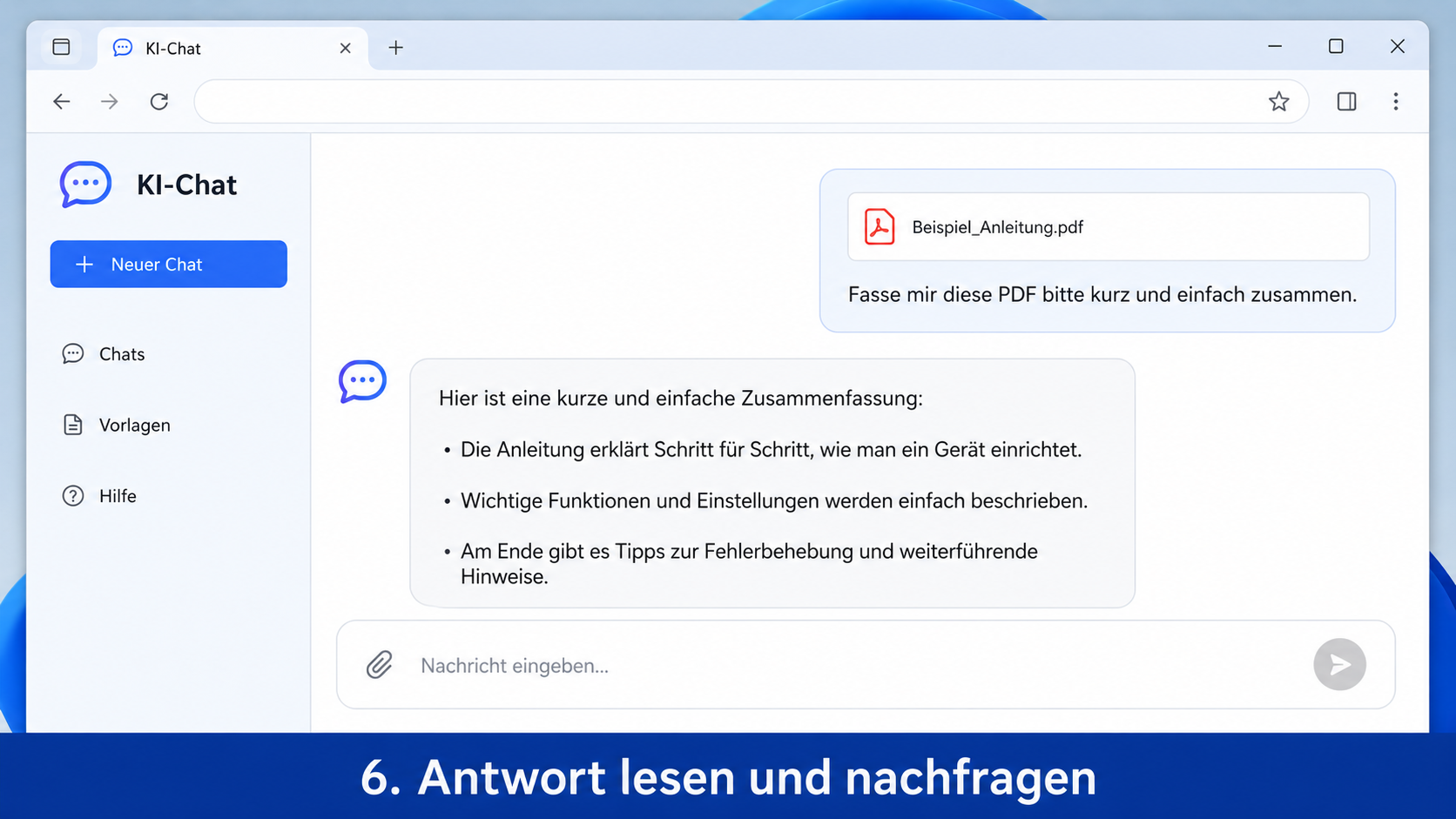1456x819 pixels.
Task: Click the Hilfe question mark icon
Action: (73, 495)
